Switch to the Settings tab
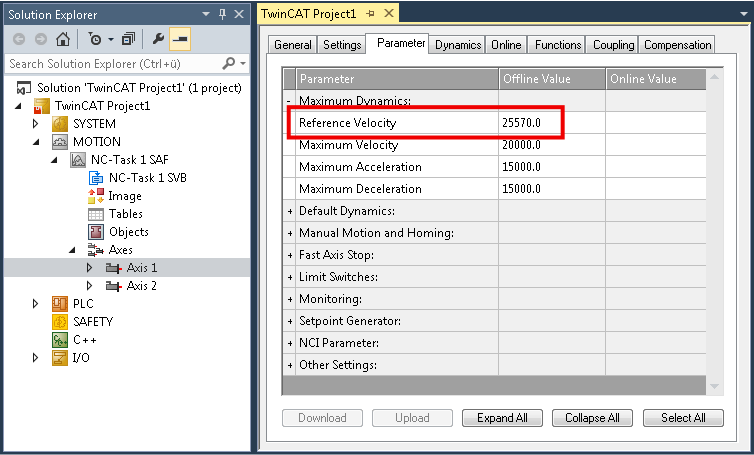754x455 pixels. coord(342,45)
